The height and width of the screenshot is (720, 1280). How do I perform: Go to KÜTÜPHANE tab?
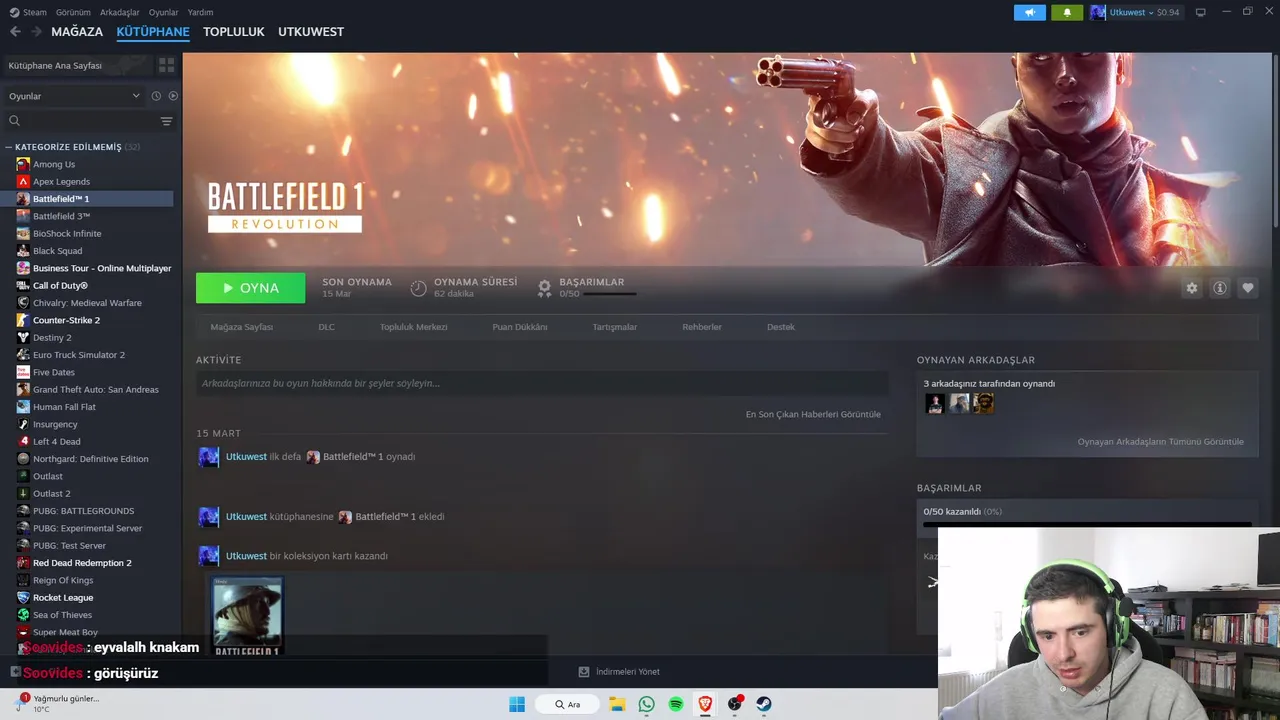(x=153, y=32)
